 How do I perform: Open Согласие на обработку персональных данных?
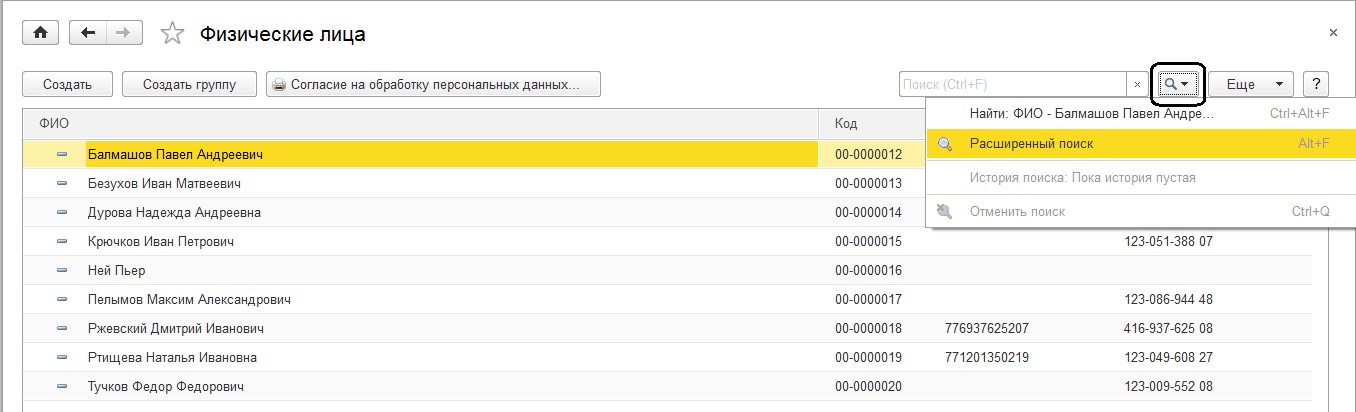click(x=433, y=85)
